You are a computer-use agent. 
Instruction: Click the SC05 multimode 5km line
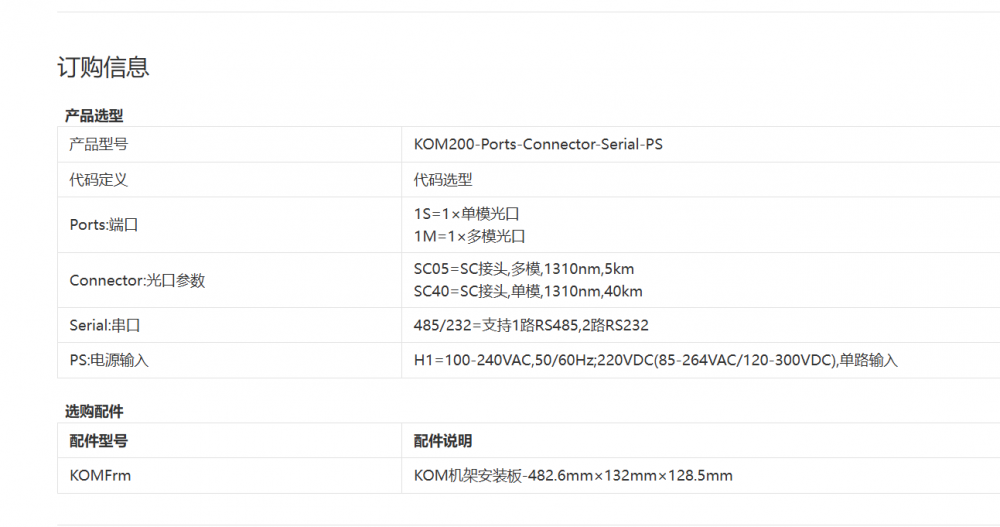coord(524,269)
